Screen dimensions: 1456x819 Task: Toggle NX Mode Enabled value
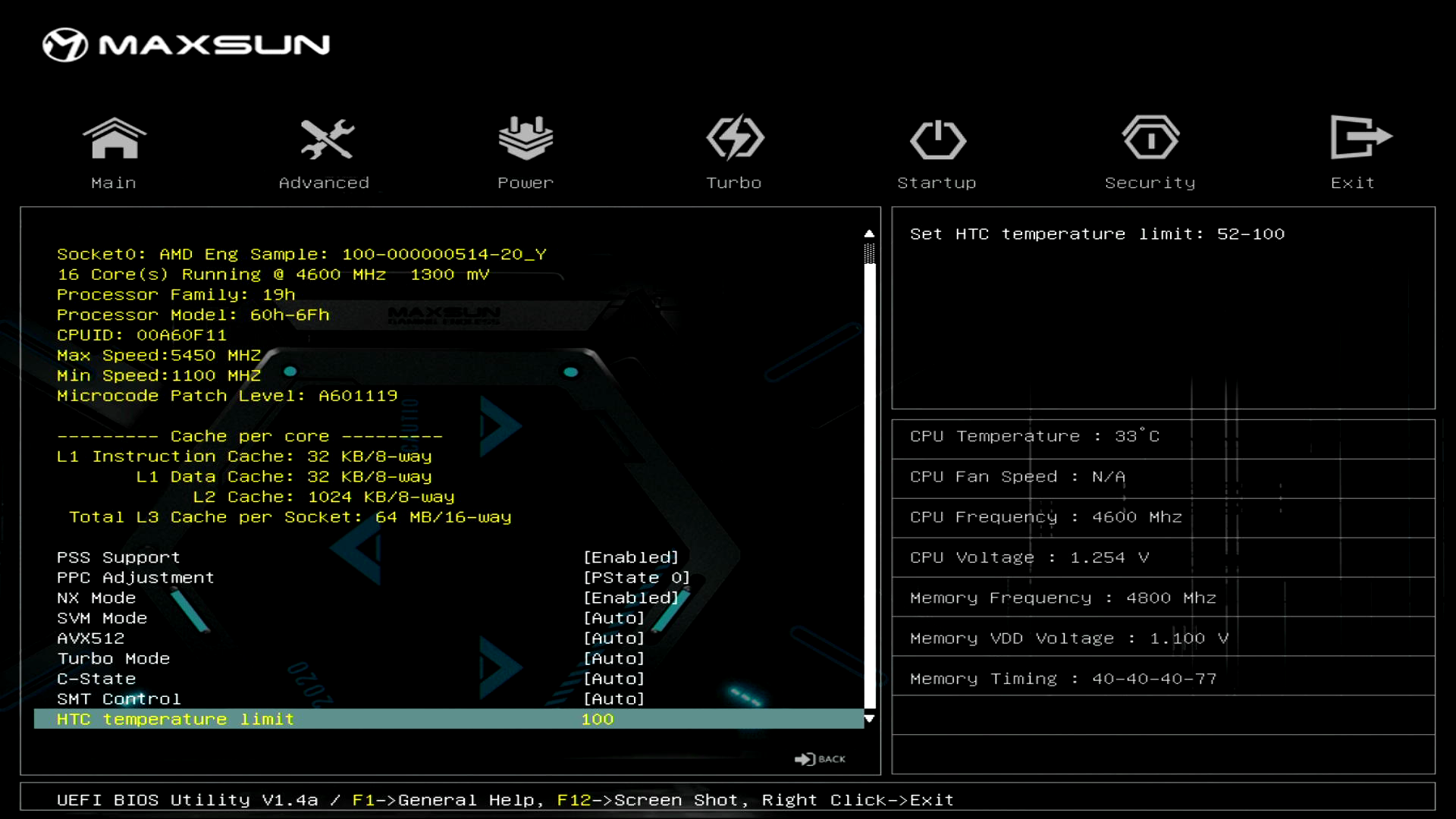tap(630, 598)
